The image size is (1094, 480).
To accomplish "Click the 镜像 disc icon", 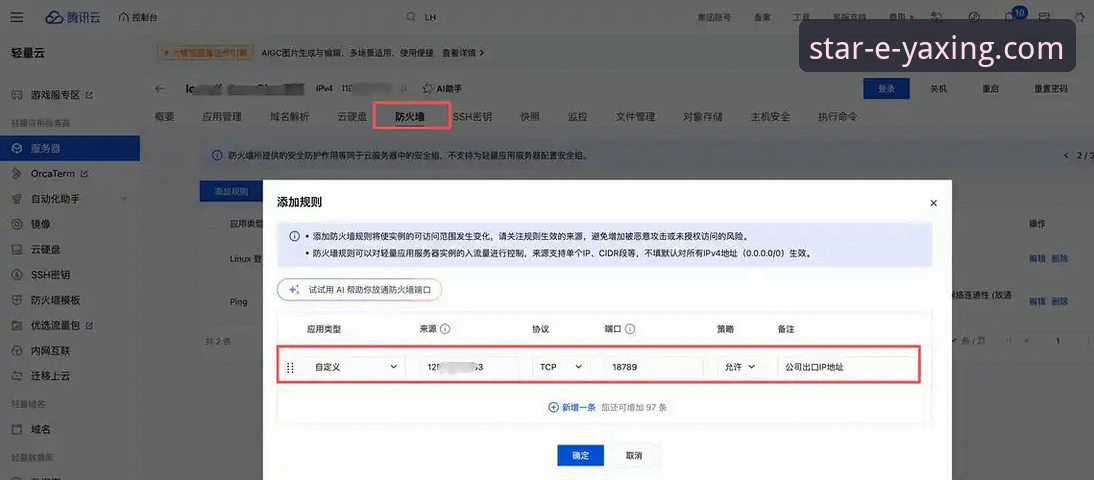I will point(17,224).
